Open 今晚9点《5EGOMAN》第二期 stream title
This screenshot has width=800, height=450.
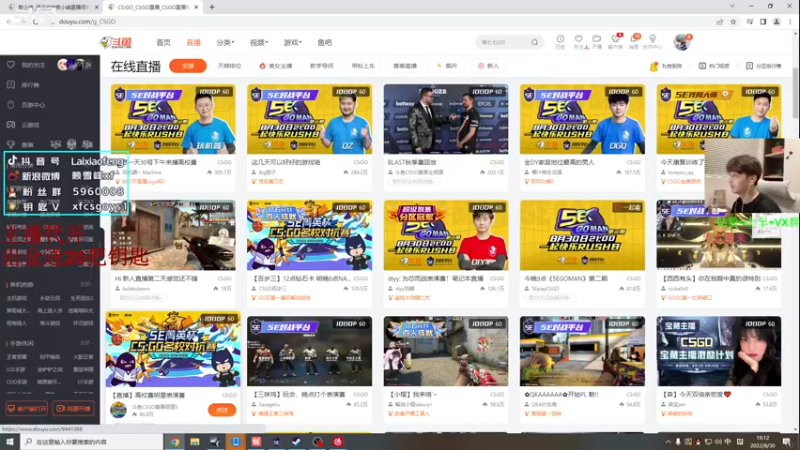(x=566, y=279)
